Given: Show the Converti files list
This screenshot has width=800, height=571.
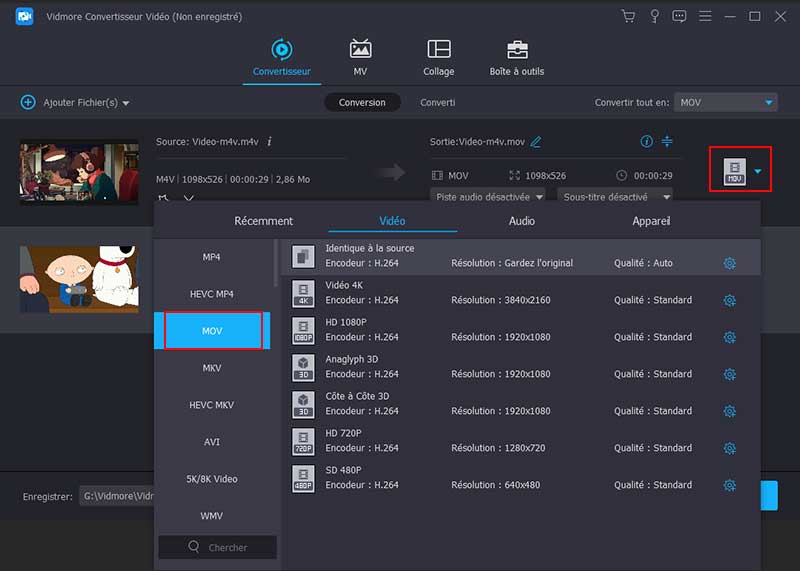Looking at the screenshot, I should click(x=437, y=102).
